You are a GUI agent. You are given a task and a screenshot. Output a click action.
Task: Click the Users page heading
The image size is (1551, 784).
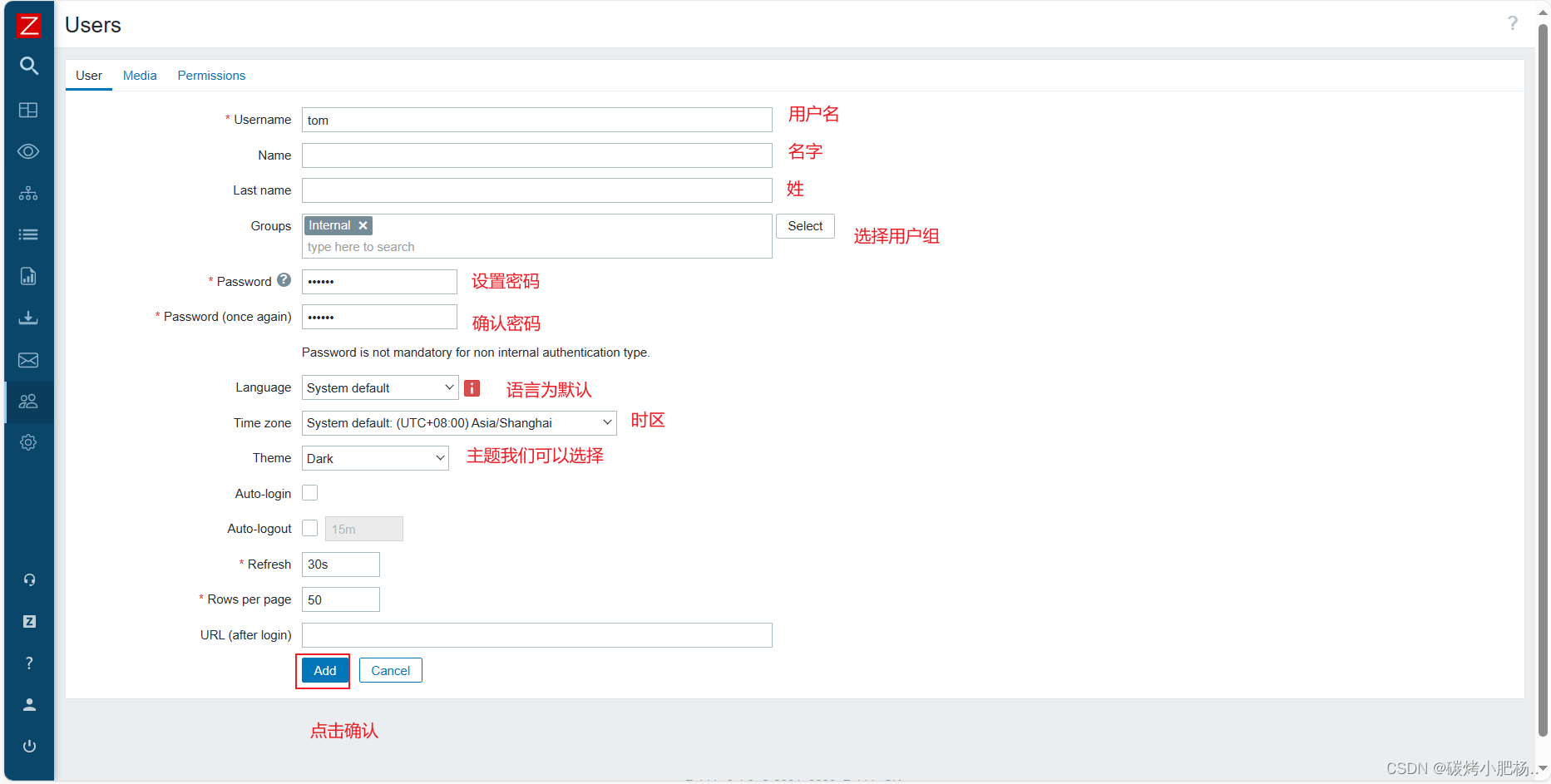pyautogui.click(x=93, y=25)
